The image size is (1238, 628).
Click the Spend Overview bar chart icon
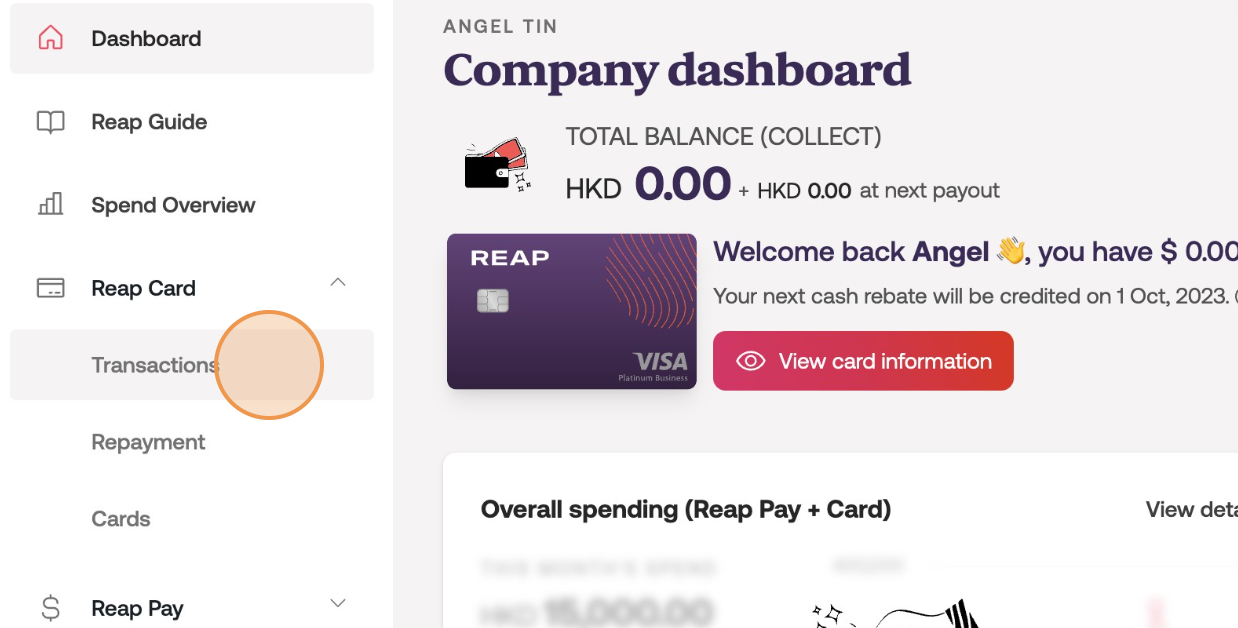coord(50,205)
